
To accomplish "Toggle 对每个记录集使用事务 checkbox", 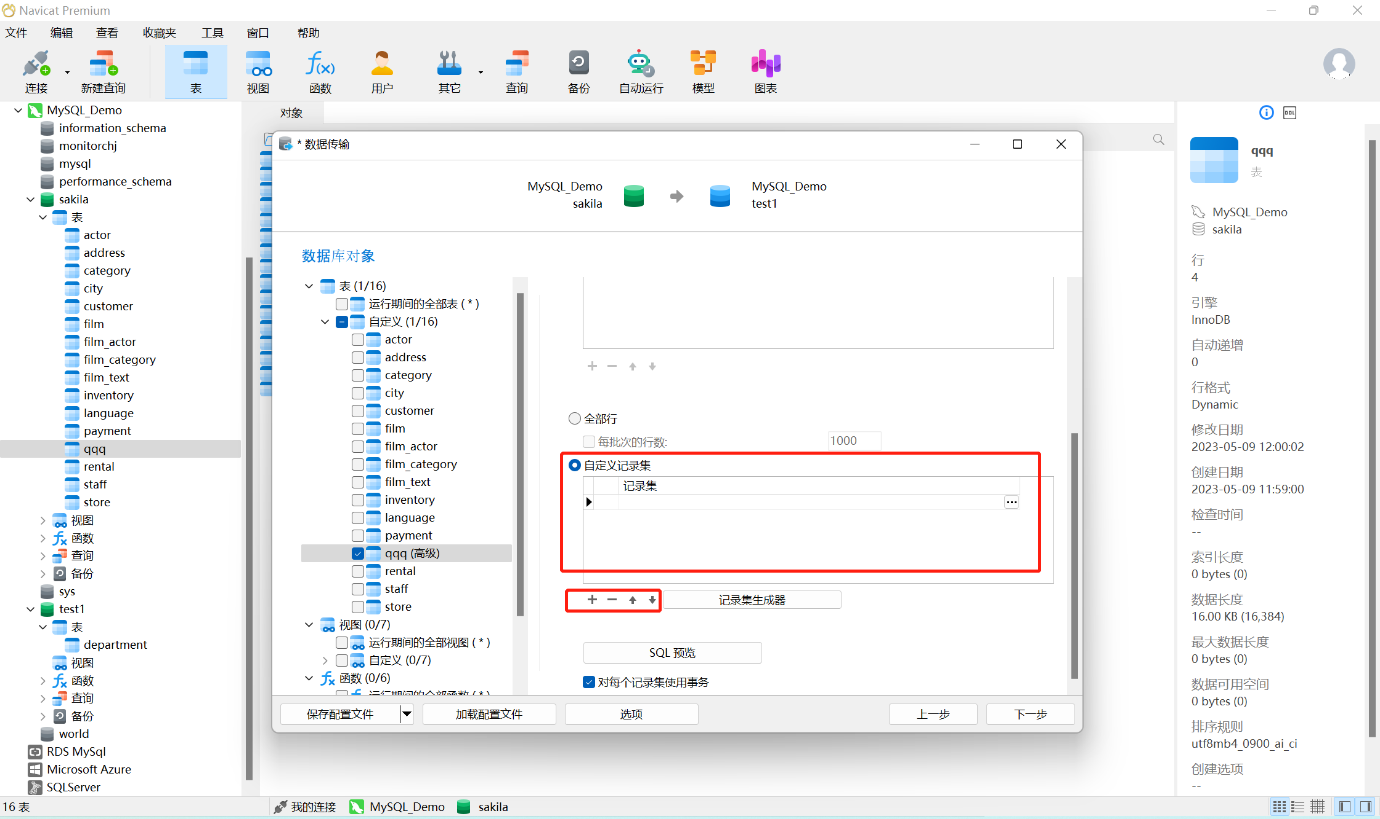I will pyautogui.click(x=589, y=682).
